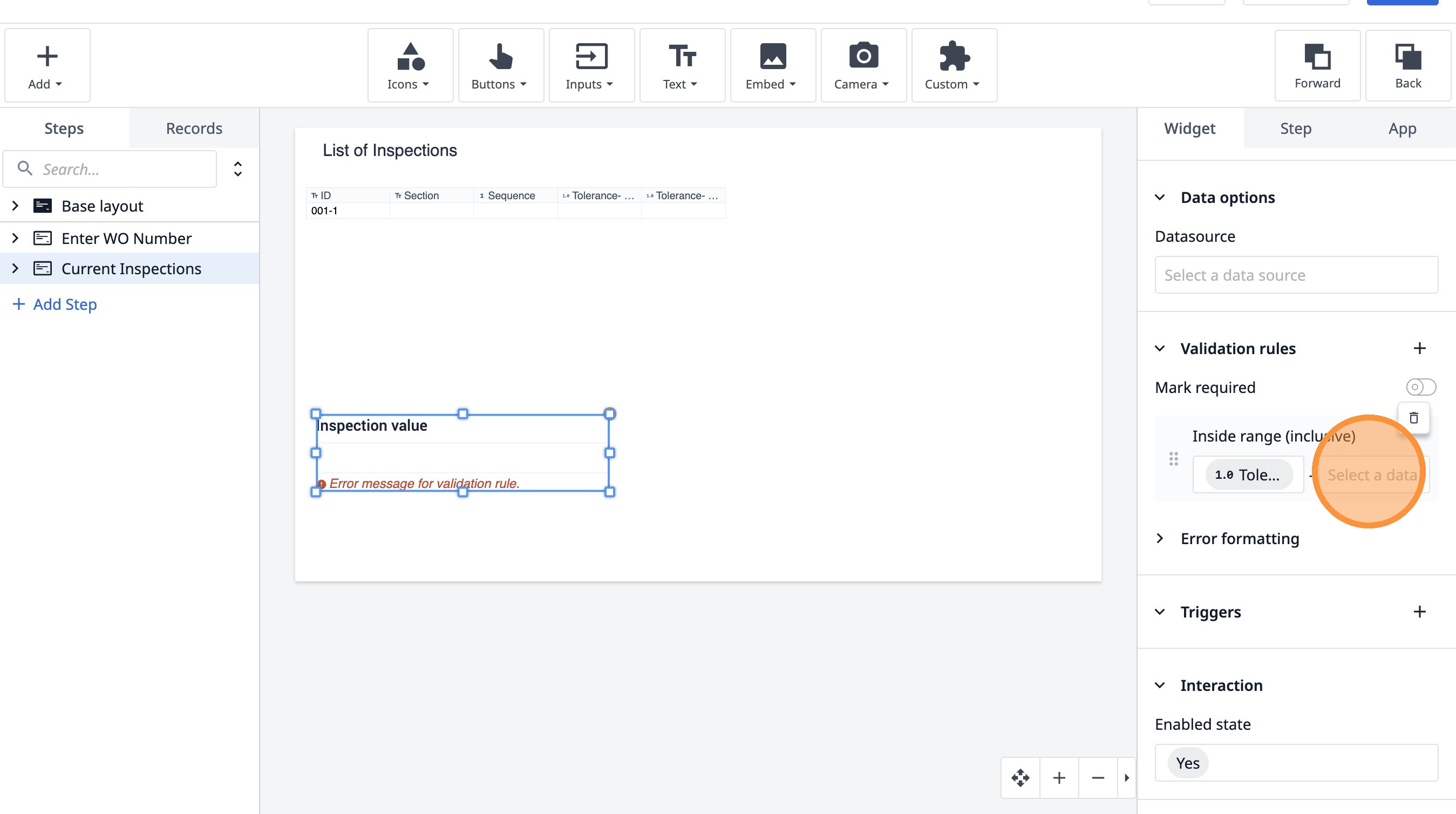Switch to the Records tab
Screen dimensions: 1456x814
point(194,128)
